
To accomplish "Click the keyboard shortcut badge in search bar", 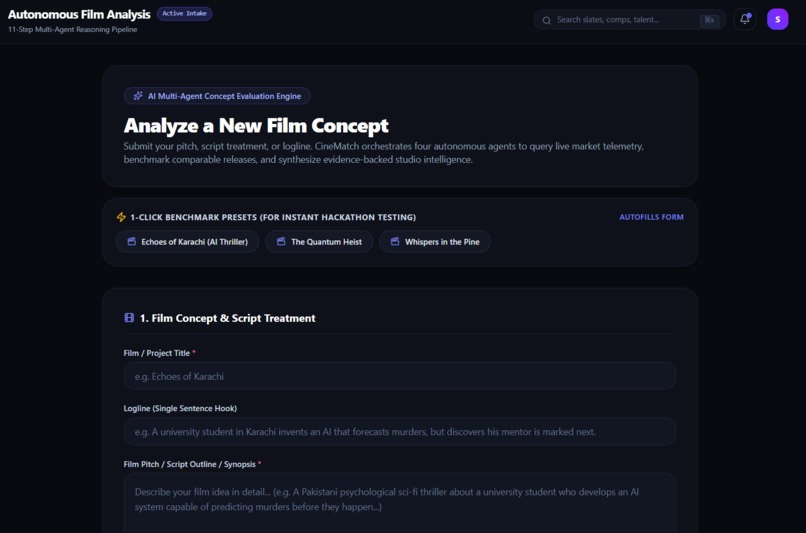I will [709, 20].
